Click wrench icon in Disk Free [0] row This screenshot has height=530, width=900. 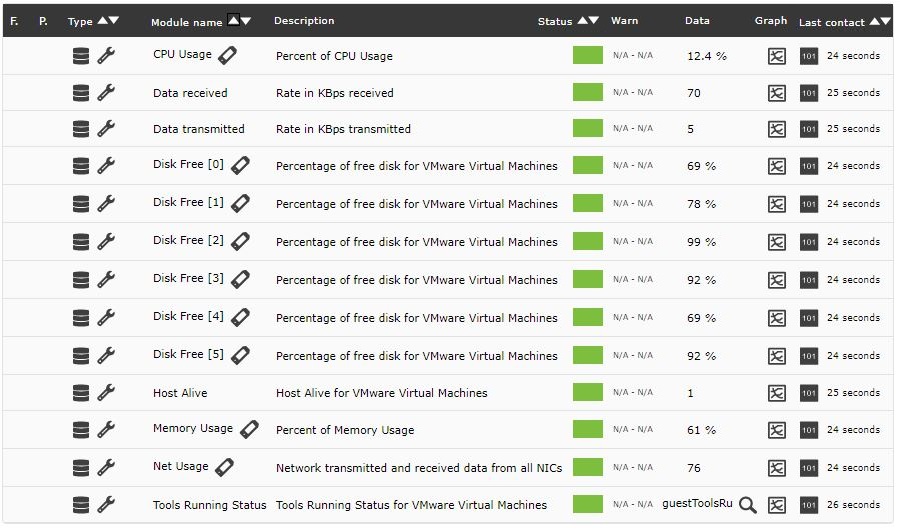106,165
